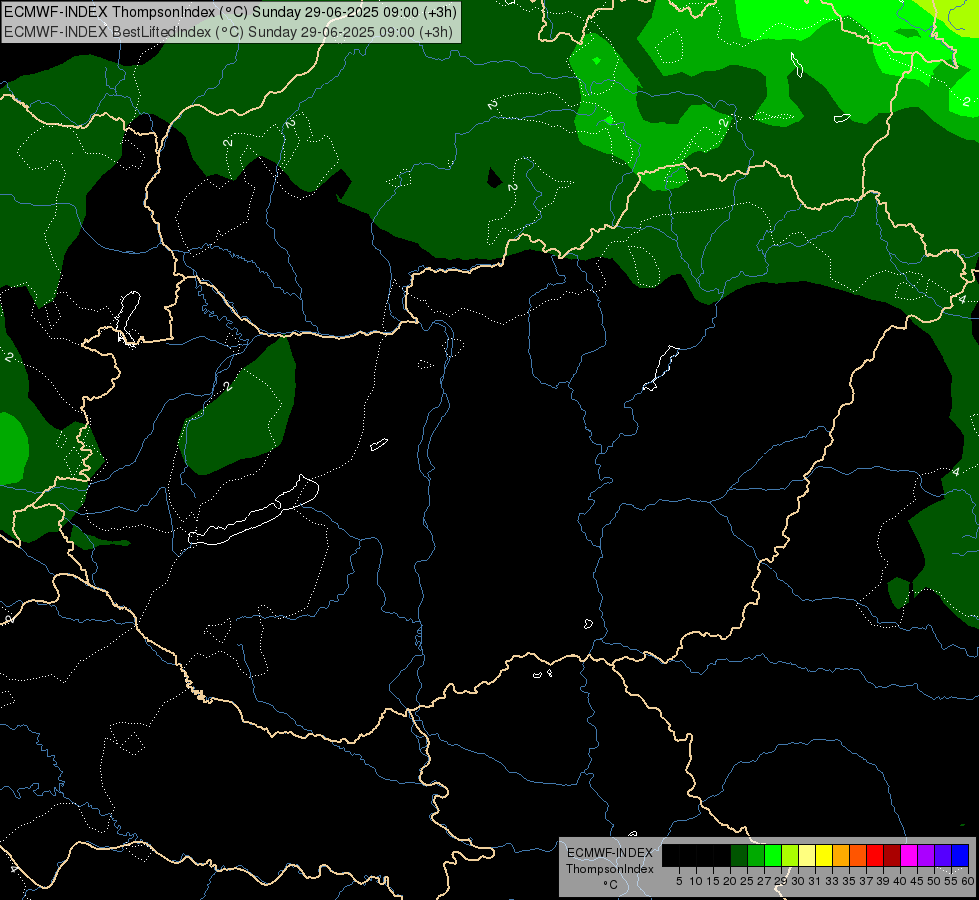Choose the bright red 37–39 legend swatch
This screenshot has width=979, height=900.
point(875,855)
